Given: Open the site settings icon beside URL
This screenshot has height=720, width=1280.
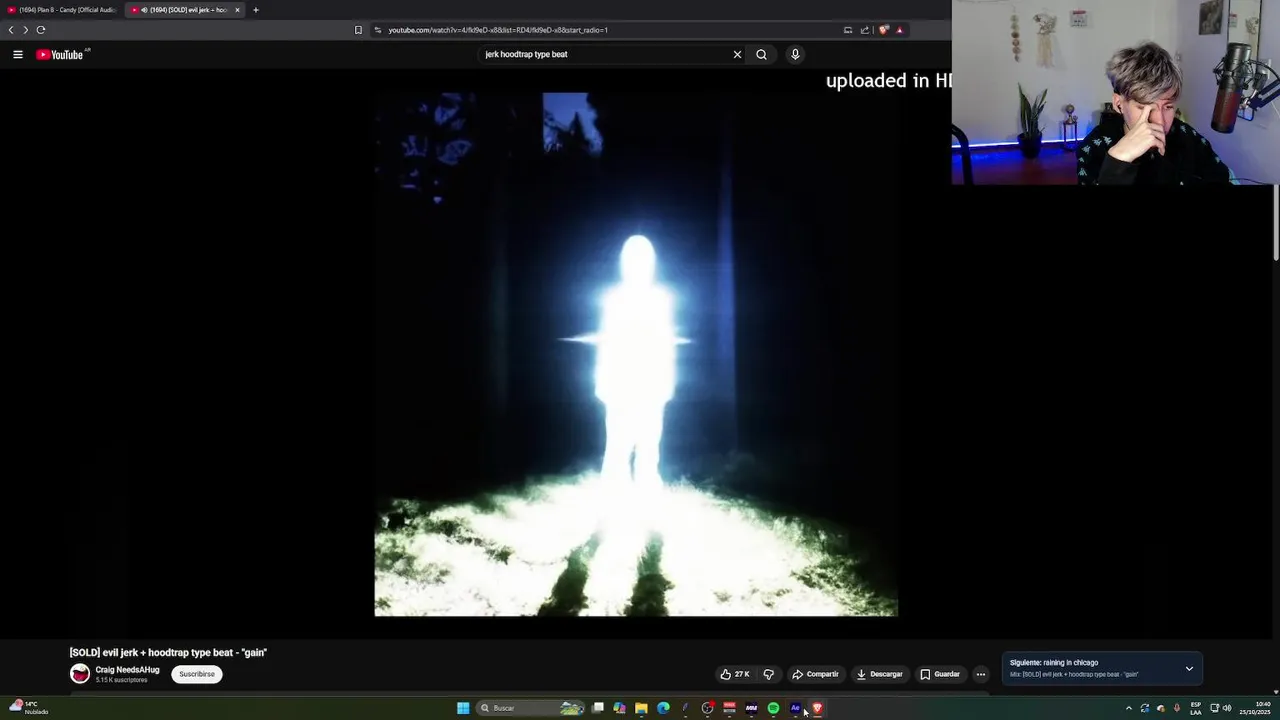Looking at the screenshot, I should tap(378, 30).
